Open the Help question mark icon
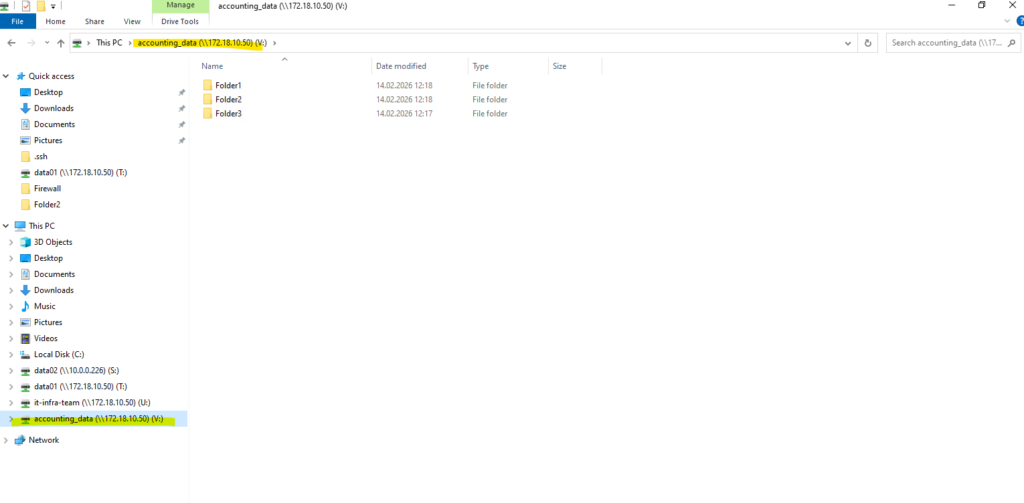1024x503 pixels. (x=1020, y=21)
